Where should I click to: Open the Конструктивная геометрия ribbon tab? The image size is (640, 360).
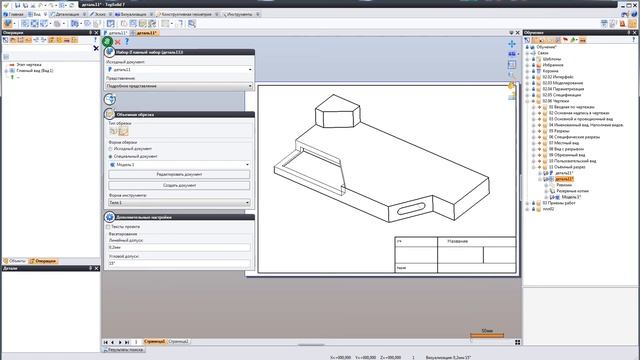pyautogui.click(x=184, y=14)
